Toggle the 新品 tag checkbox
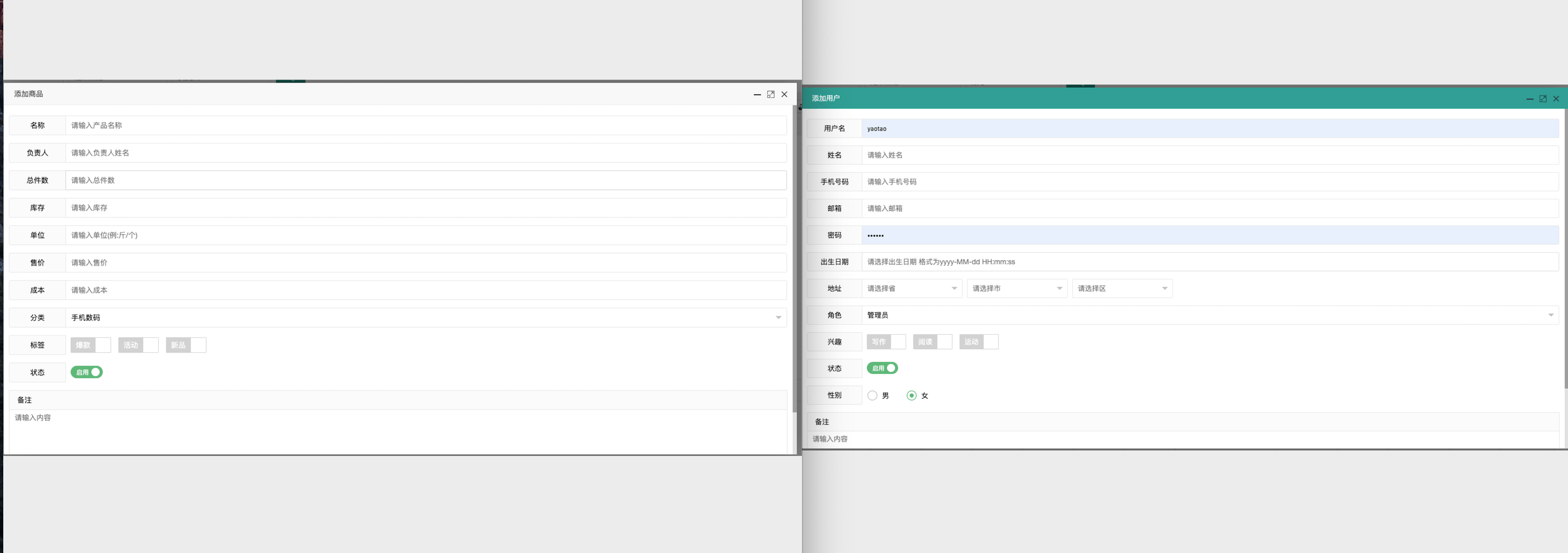This screenshot has height=553, width=1568. click(x=185, y=345)
